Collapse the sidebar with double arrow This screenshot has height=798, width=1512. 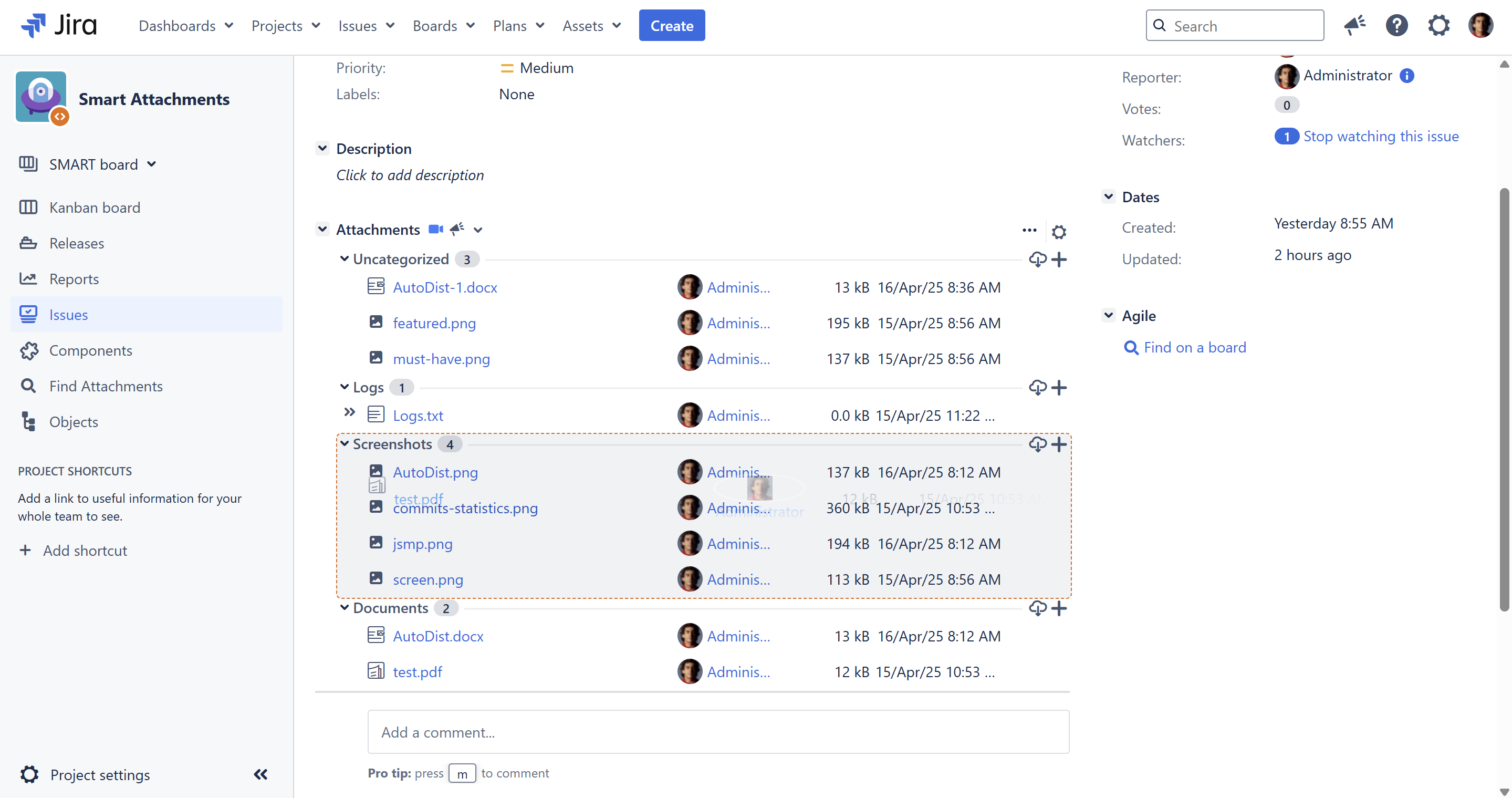pyautogui.click(x=260, y=774)
